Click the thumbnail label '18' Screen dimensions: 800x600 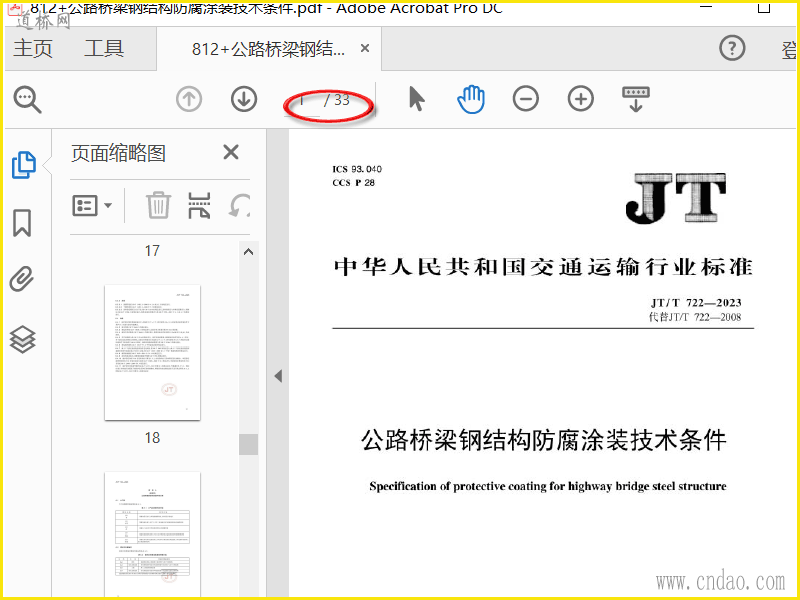pyautogui.click(x=152, y=438)
